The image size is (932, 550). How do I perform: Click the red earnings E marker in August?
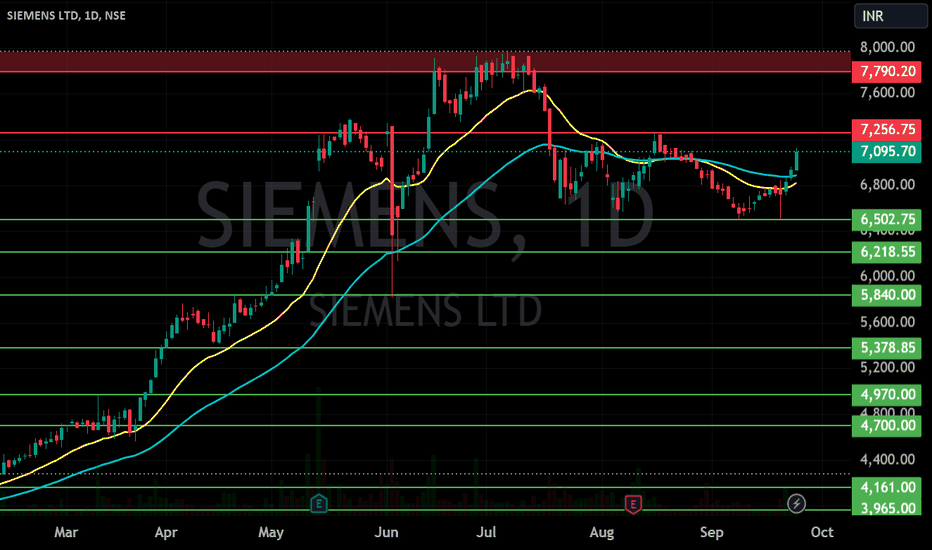pos(633,504)
